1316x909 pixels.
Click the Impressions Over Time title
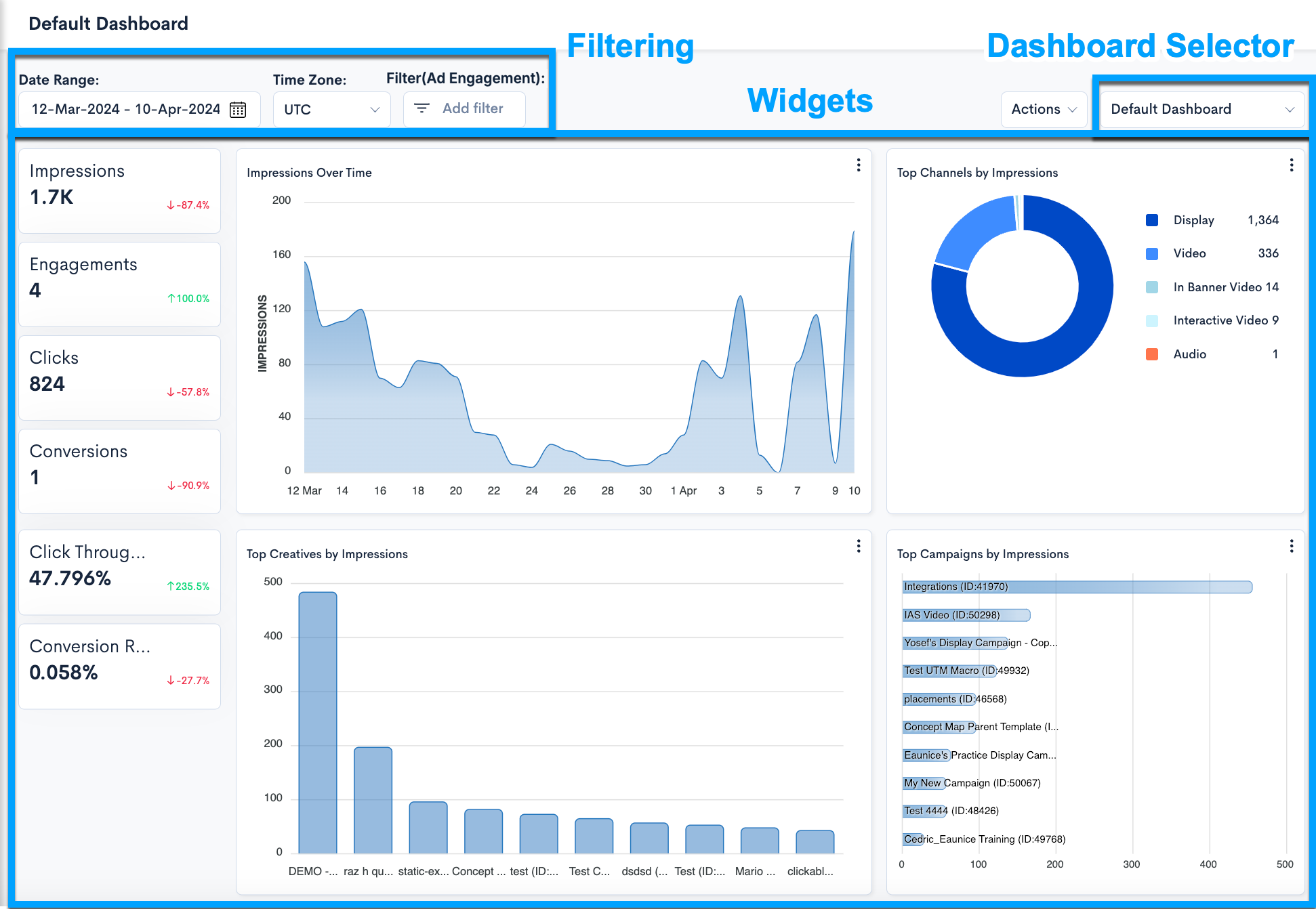click(x=309, y=173)
